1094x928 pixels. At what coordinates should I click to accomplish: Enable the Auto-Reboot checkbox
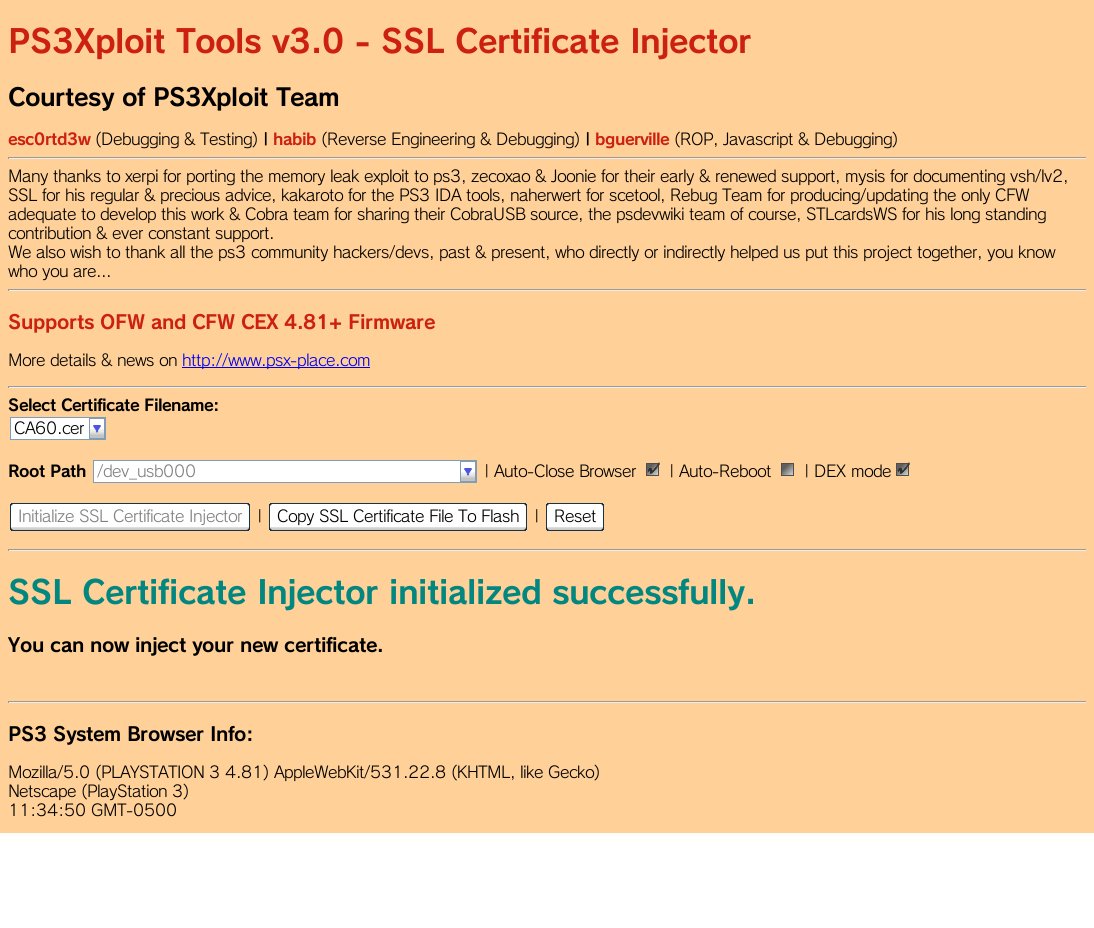point(788,470)
